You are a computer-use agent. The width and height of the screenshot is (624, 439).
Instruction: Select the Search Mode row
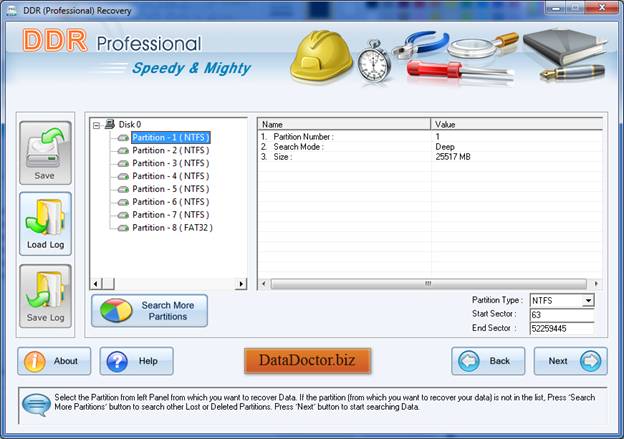[x=430, y=147]
